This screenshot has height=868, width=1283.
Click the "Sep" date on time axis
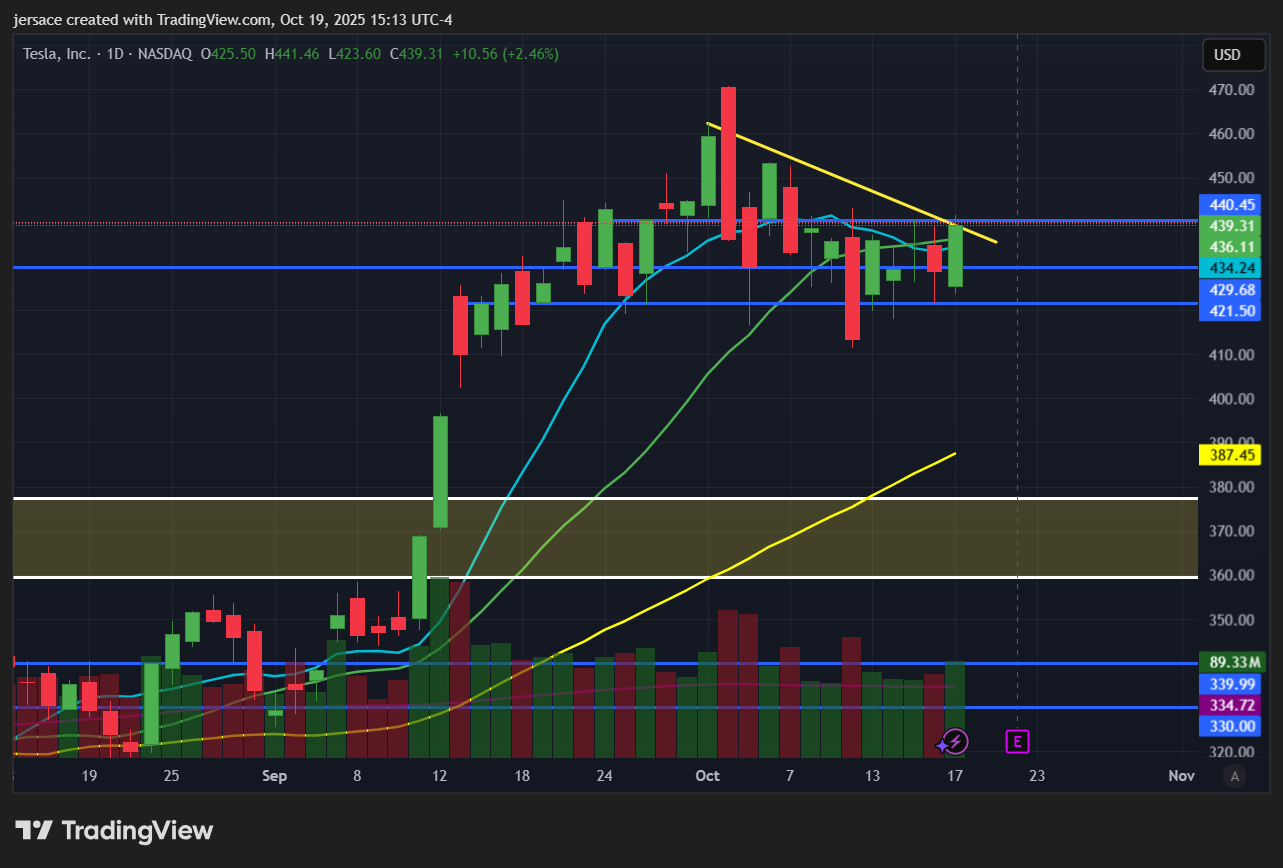pos(275,776)
